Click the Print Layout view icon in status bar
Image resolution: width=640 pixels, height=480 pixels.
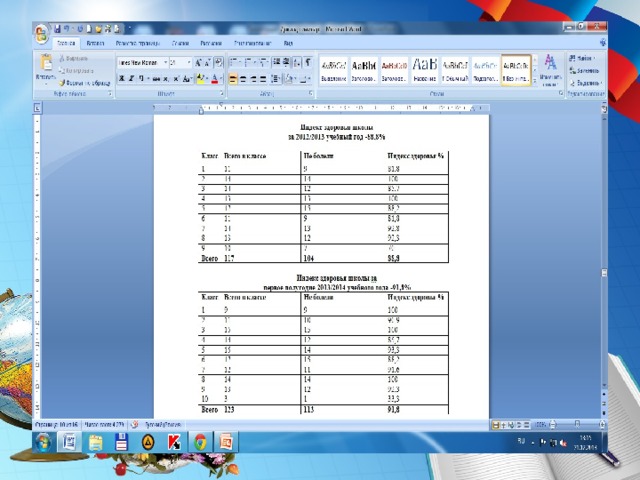[496, 425]
